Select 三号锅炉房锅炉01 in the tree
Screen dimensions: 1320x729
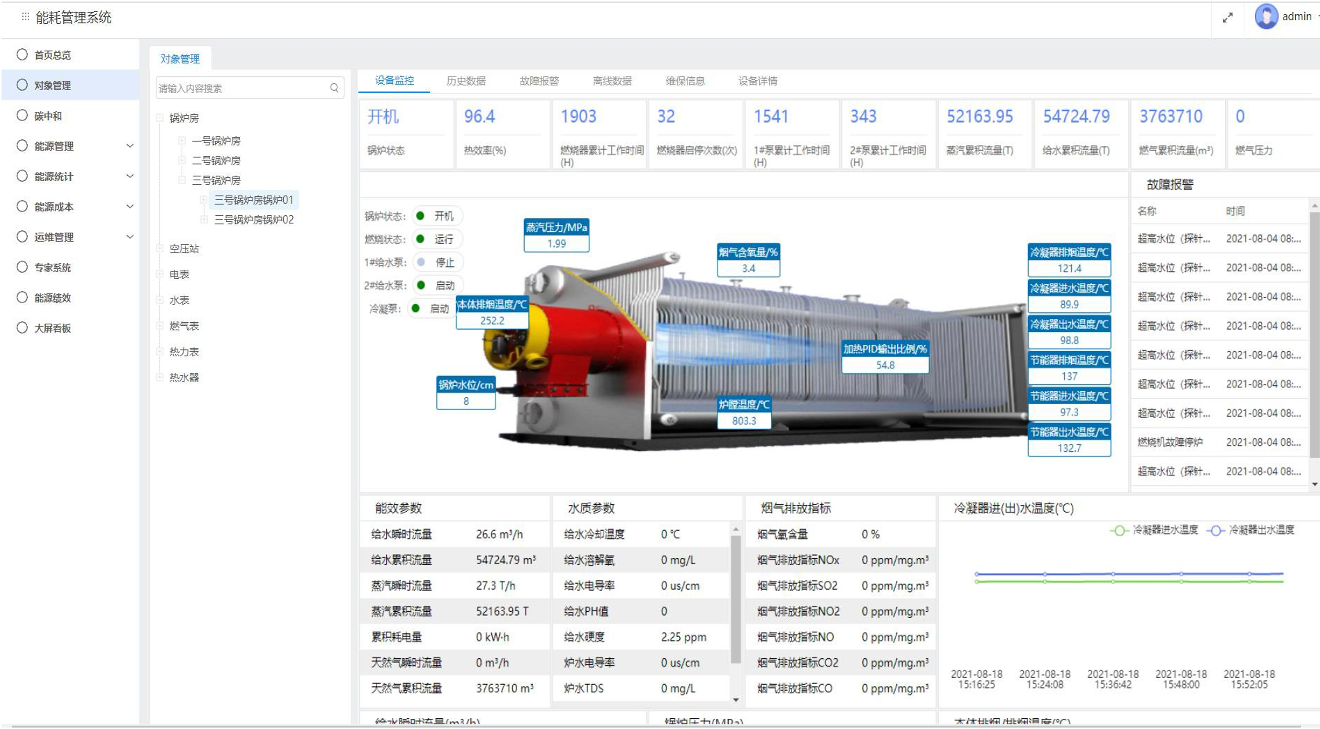pos(254,200)
